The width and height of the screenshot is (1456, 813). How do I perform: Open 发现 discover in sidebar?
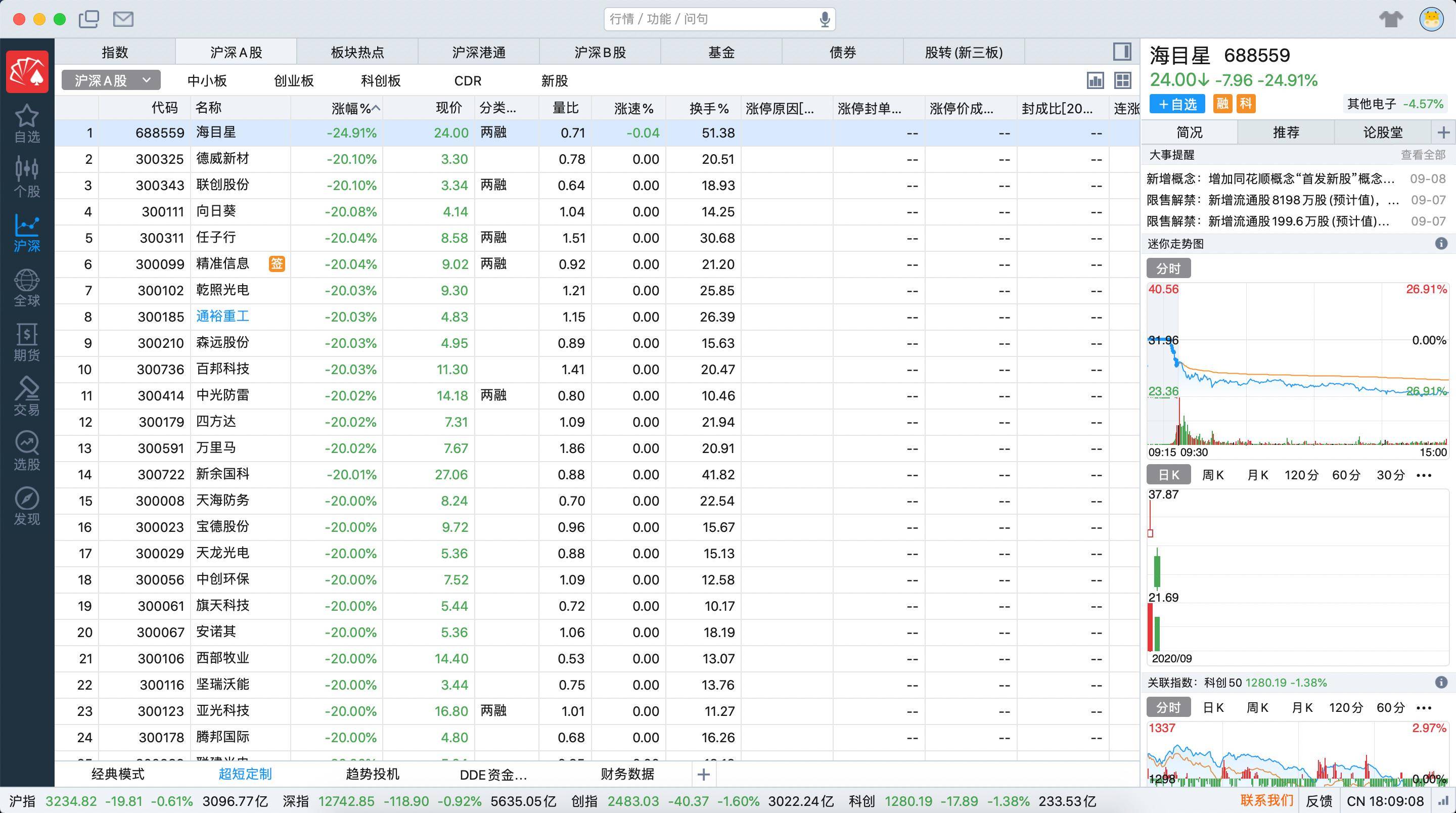point(27,507)
